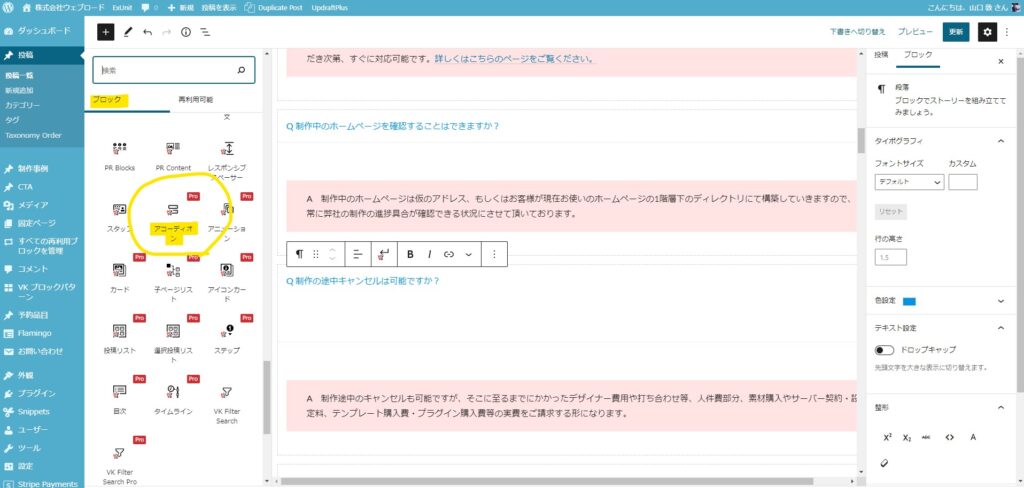
Task: Open more rich text controls chevron
Action: [x=468, y=254]
